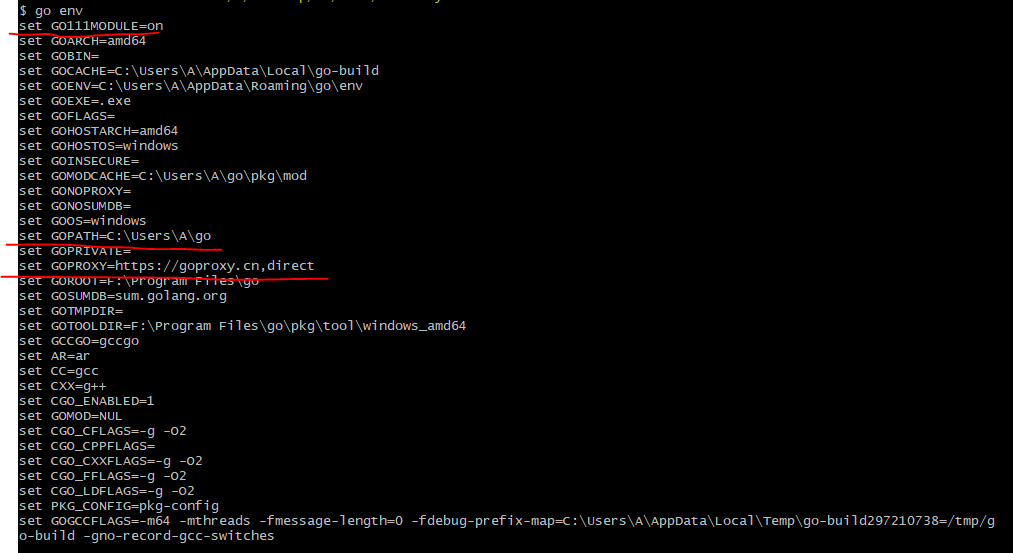Select the GOEXE=.exe line
1013x553 pixels.
click(74, 101)
